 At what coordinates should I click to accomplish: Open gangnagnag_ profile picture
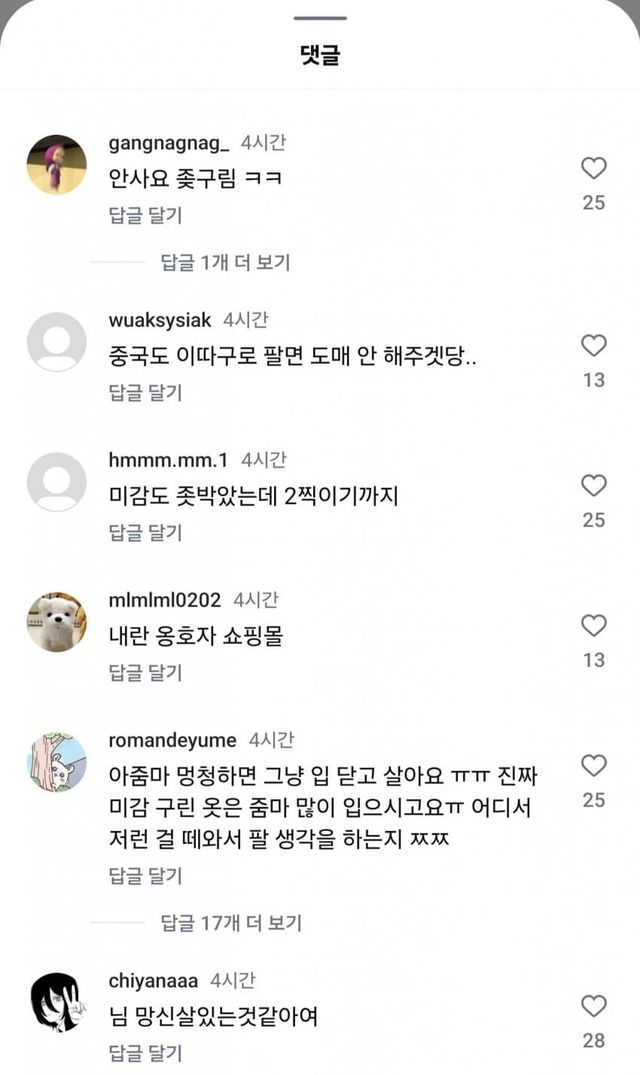57,164
